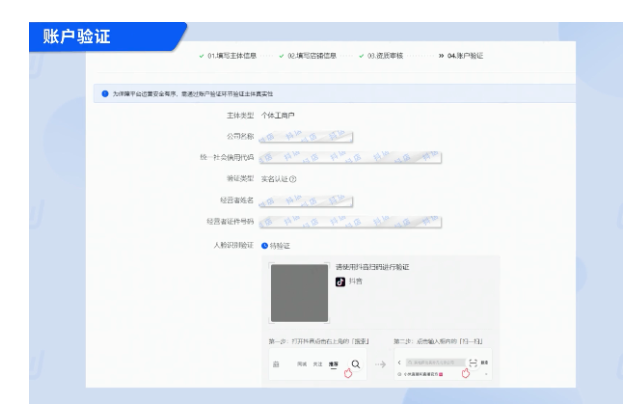
Task: Click the search magnifier icon in step one
Action: coord(355,364)
